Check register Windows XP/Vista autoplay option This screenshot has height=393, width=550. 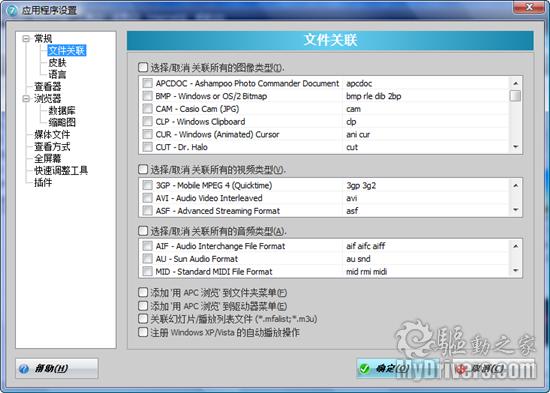(x=143, y=332)
